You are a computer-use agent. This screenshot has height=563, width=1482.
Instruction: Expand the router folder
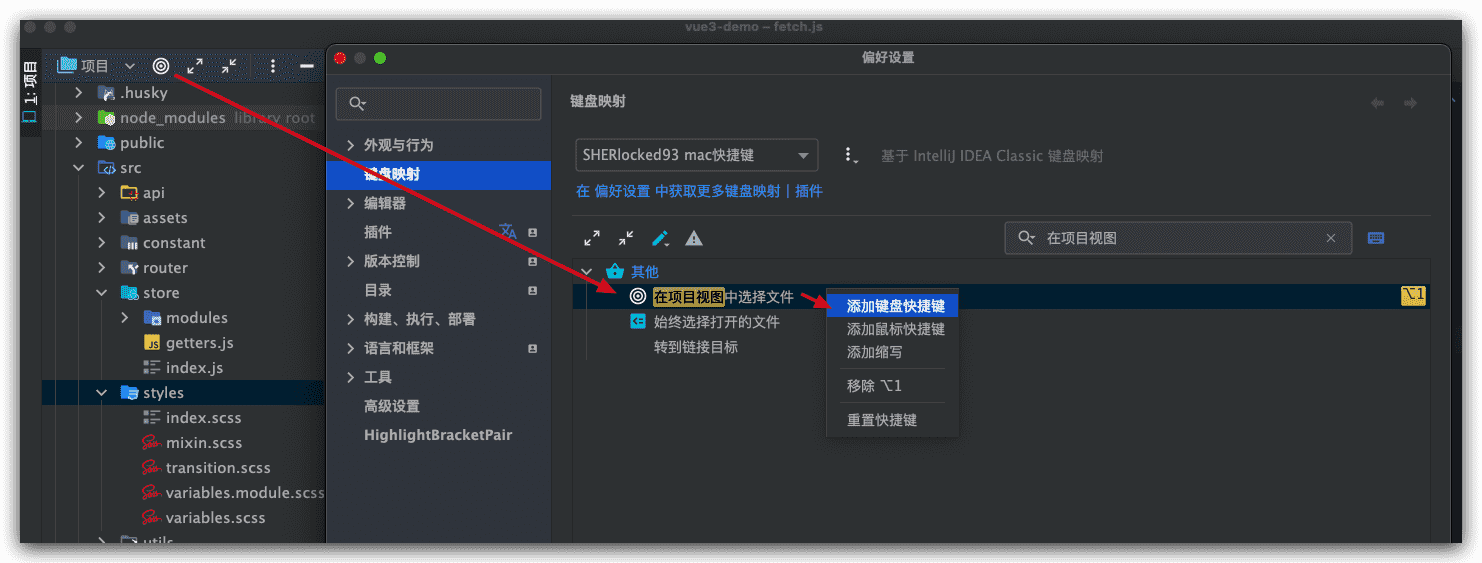(102, 268)
